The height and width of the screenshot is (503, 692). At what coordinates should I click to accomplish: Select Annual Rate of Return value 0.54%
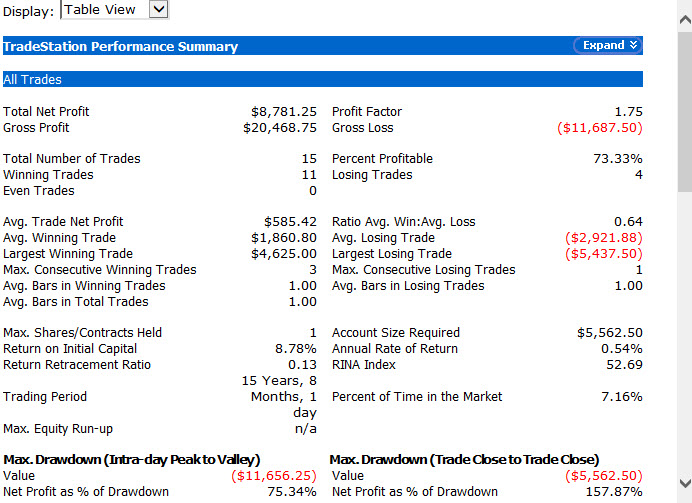coord(622,349)
